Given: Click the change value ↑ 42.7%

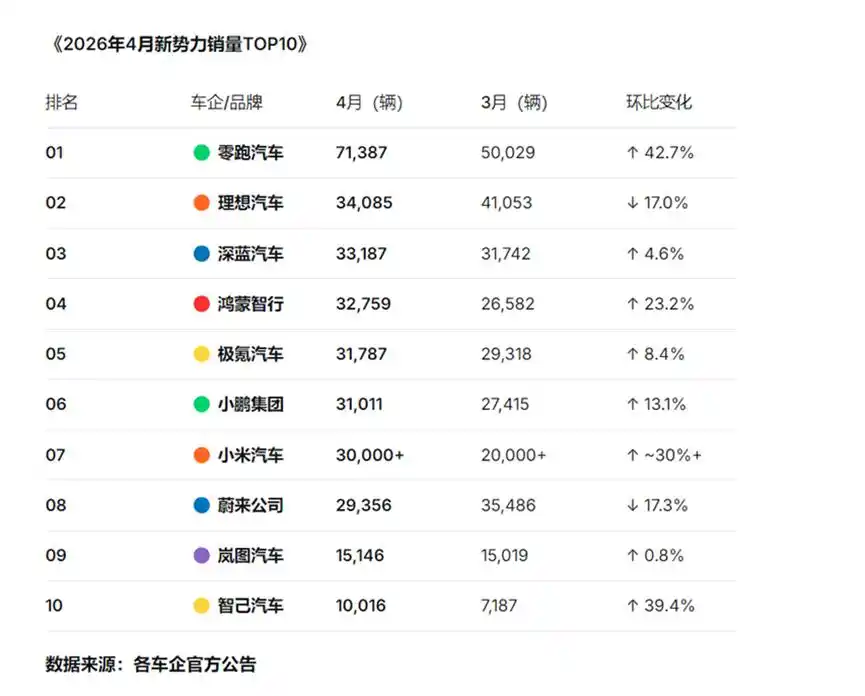Looking at the screenshot, I should point(660,152).
